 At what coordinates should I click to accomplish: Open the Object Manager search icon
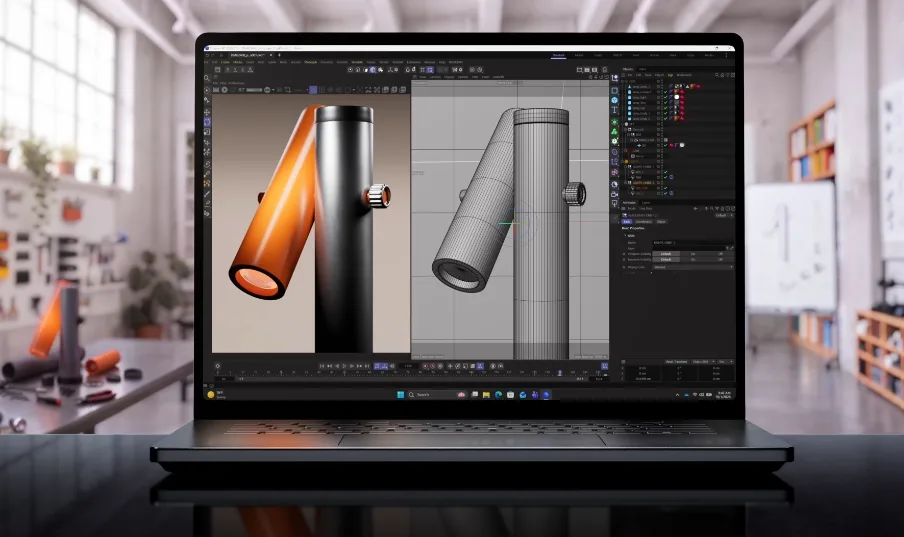pos(717,75)
